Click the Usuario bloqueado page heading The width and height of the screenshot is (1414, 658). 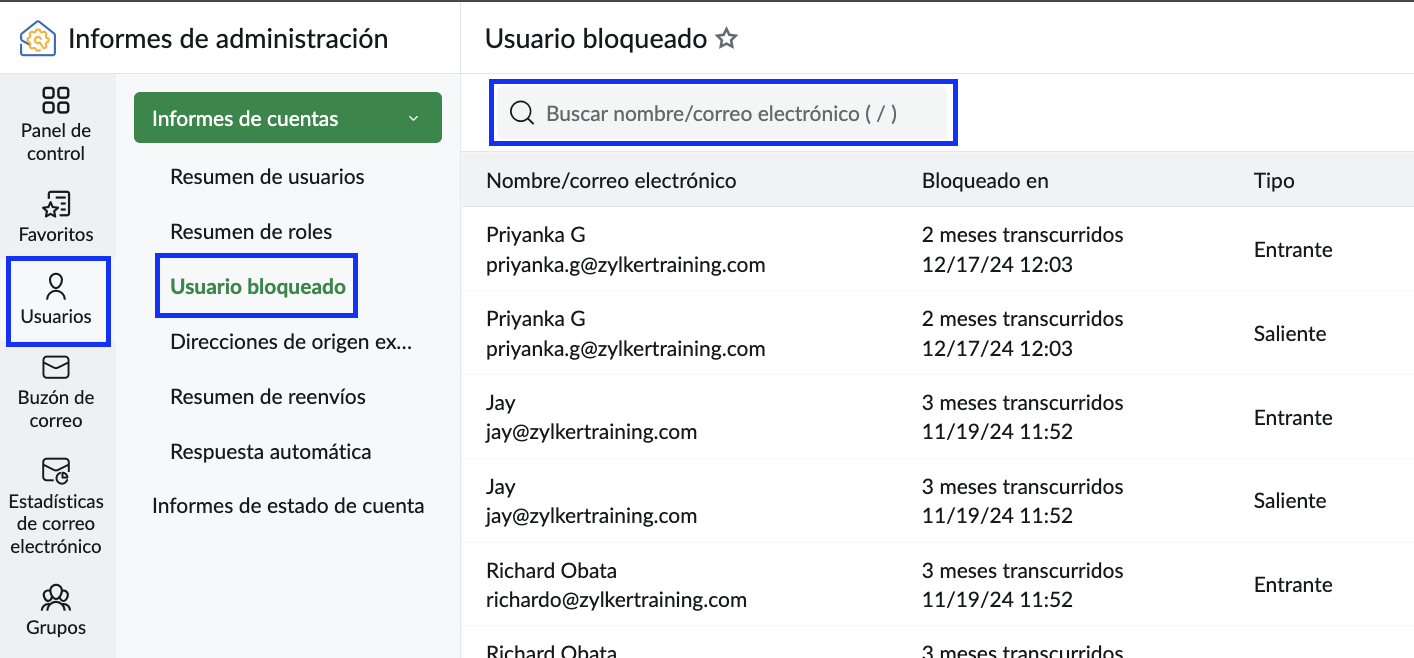pyautogui.click(x=596, y=39)
